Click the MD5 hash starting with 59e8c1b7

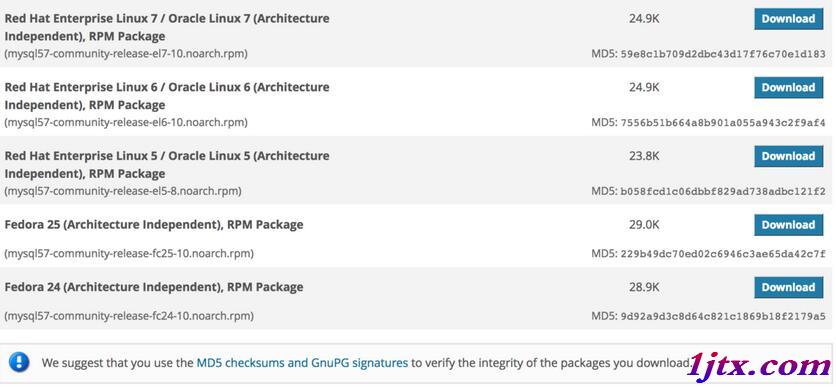723,54
